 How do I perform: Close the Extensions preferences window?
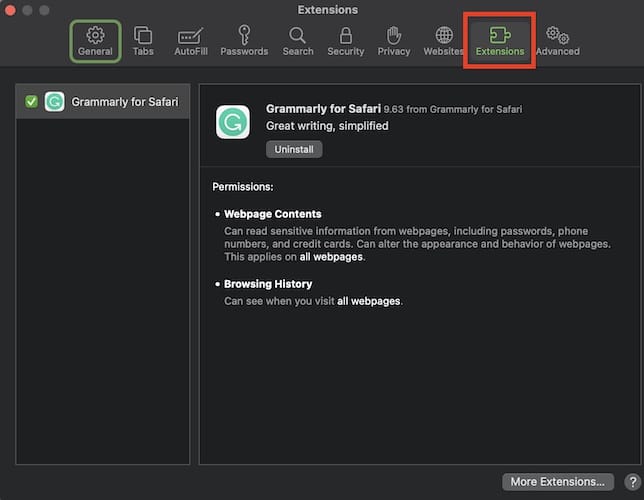[12, 10]
